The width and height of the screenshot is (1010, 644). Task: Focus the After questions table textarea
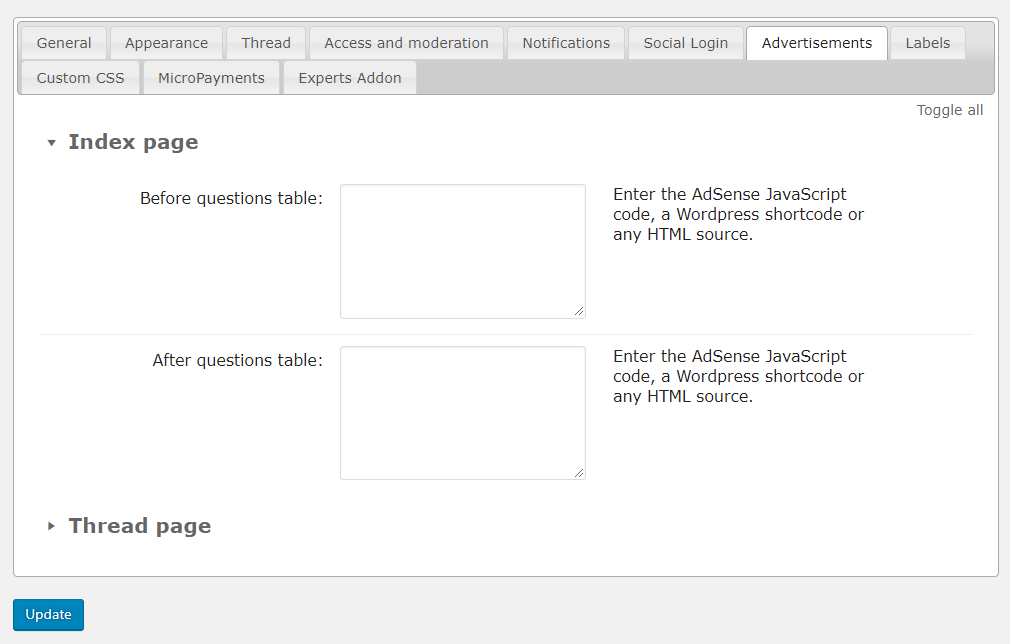[462, 412]
